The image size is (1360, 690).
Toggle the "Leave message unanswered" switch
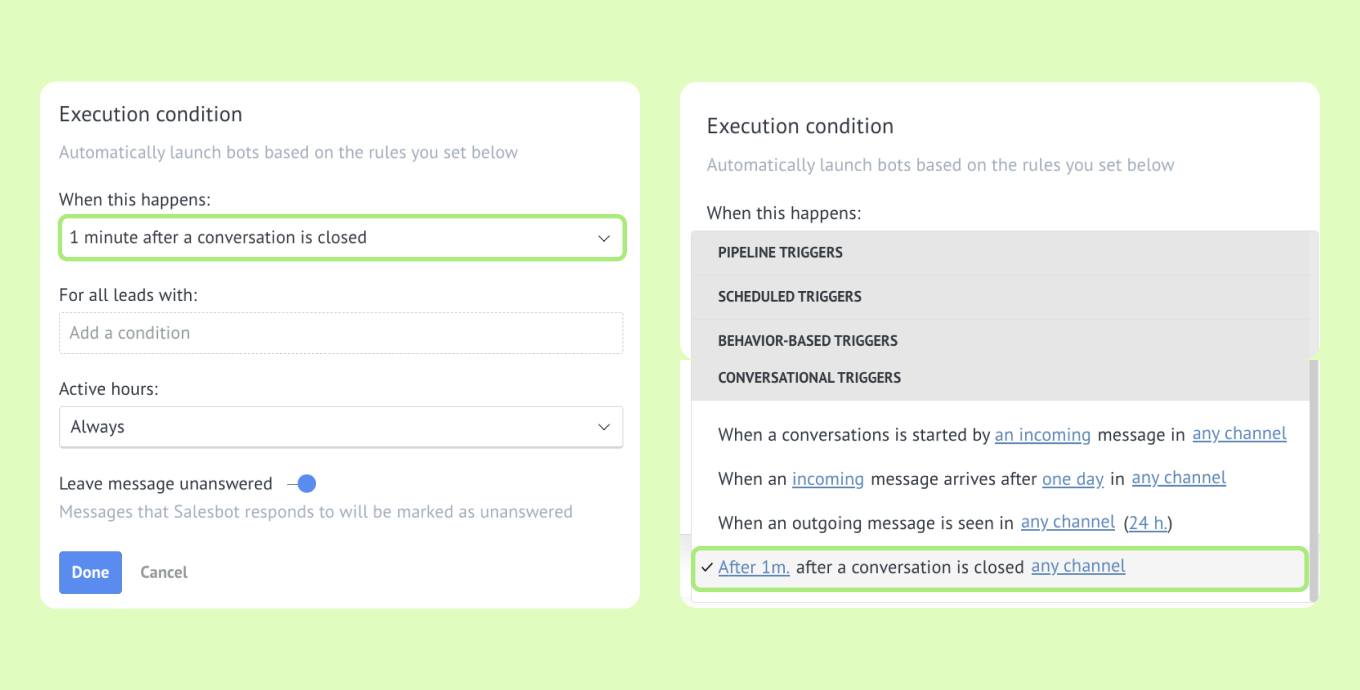coord(301,484)
